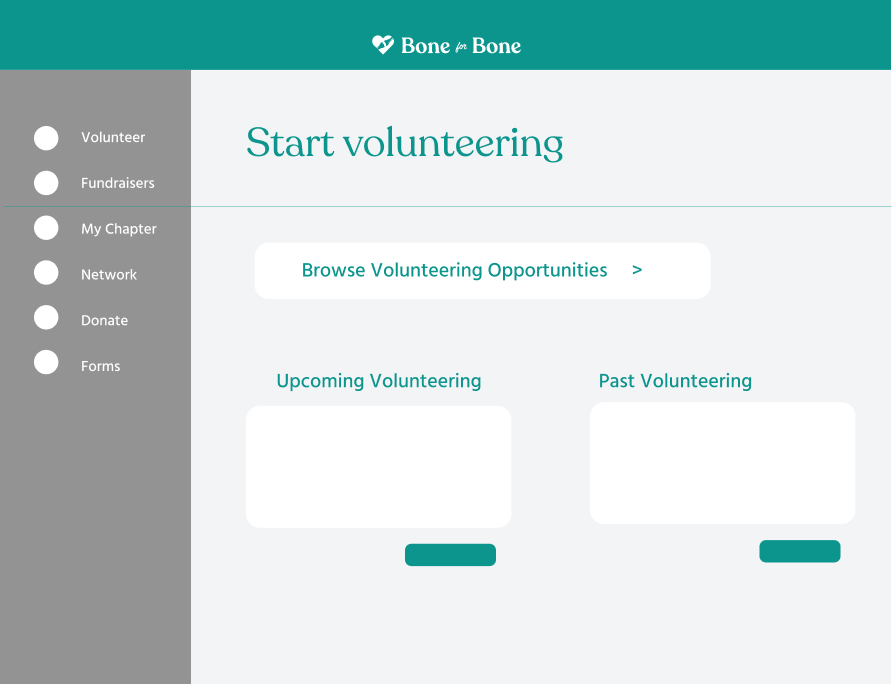892x684 pixels.
Task: Click the circle icon beside My Chapter
Action: 46,228
